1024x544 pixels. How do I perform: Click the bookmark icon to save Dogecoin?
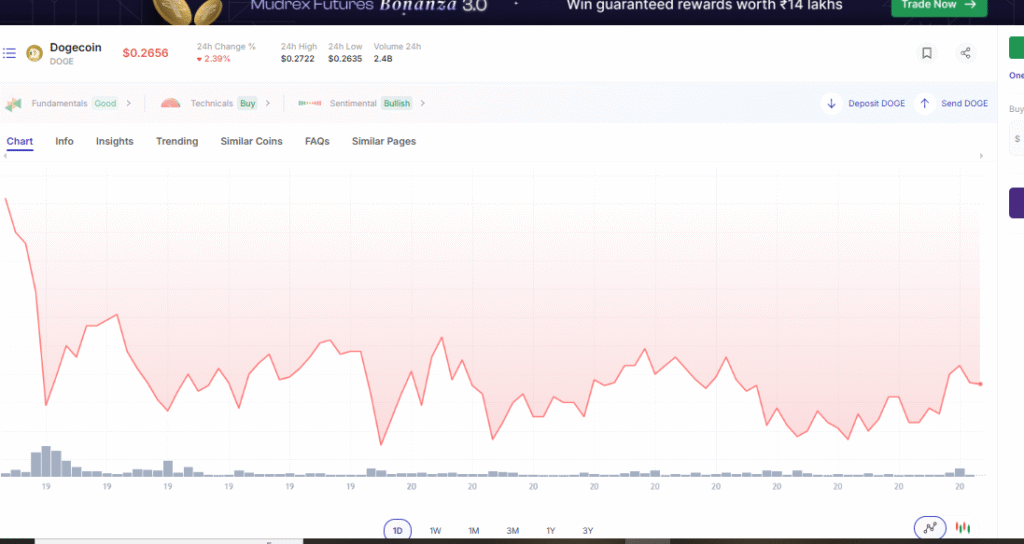927,53
